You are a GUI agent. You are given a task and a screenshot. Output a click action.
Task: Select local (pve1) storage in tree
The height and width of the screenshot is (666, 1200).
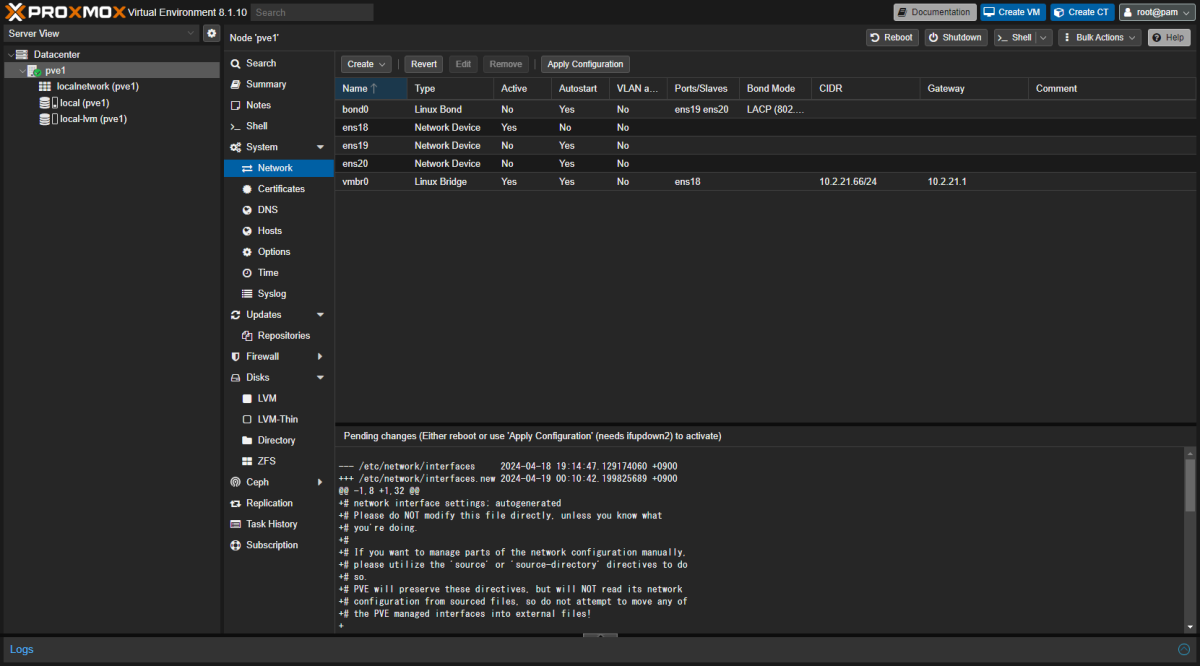[x=111, y=102]
